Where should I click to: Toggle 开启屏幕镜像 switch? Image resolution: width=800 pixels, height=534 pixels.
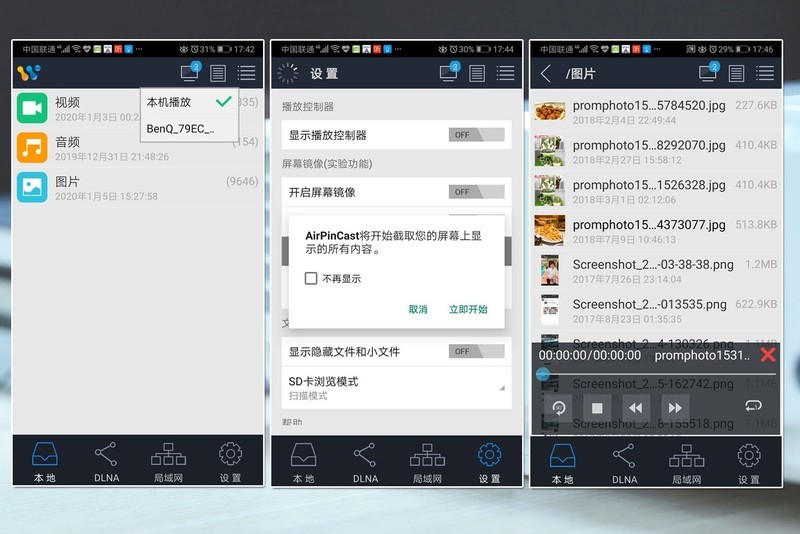pyautogui.click(x=477, y=192)
